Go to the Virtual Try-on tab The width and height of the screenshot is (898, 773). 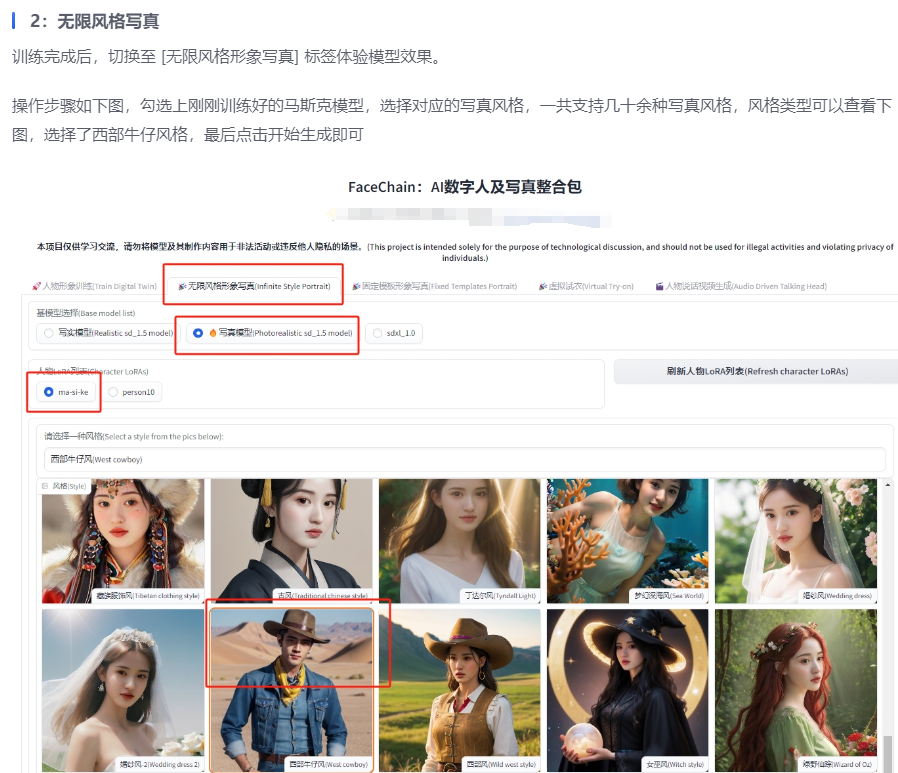point(586,286)
